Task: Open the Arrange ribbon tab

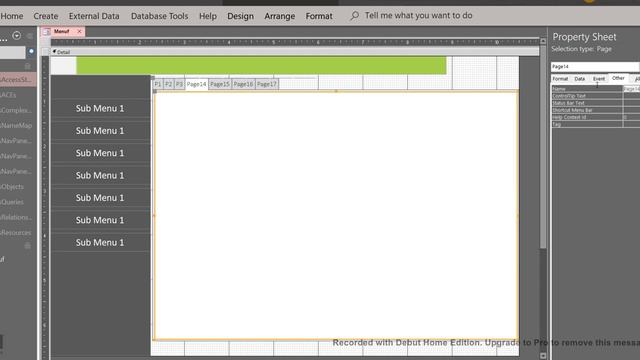Action: click(x=280, y=16)
